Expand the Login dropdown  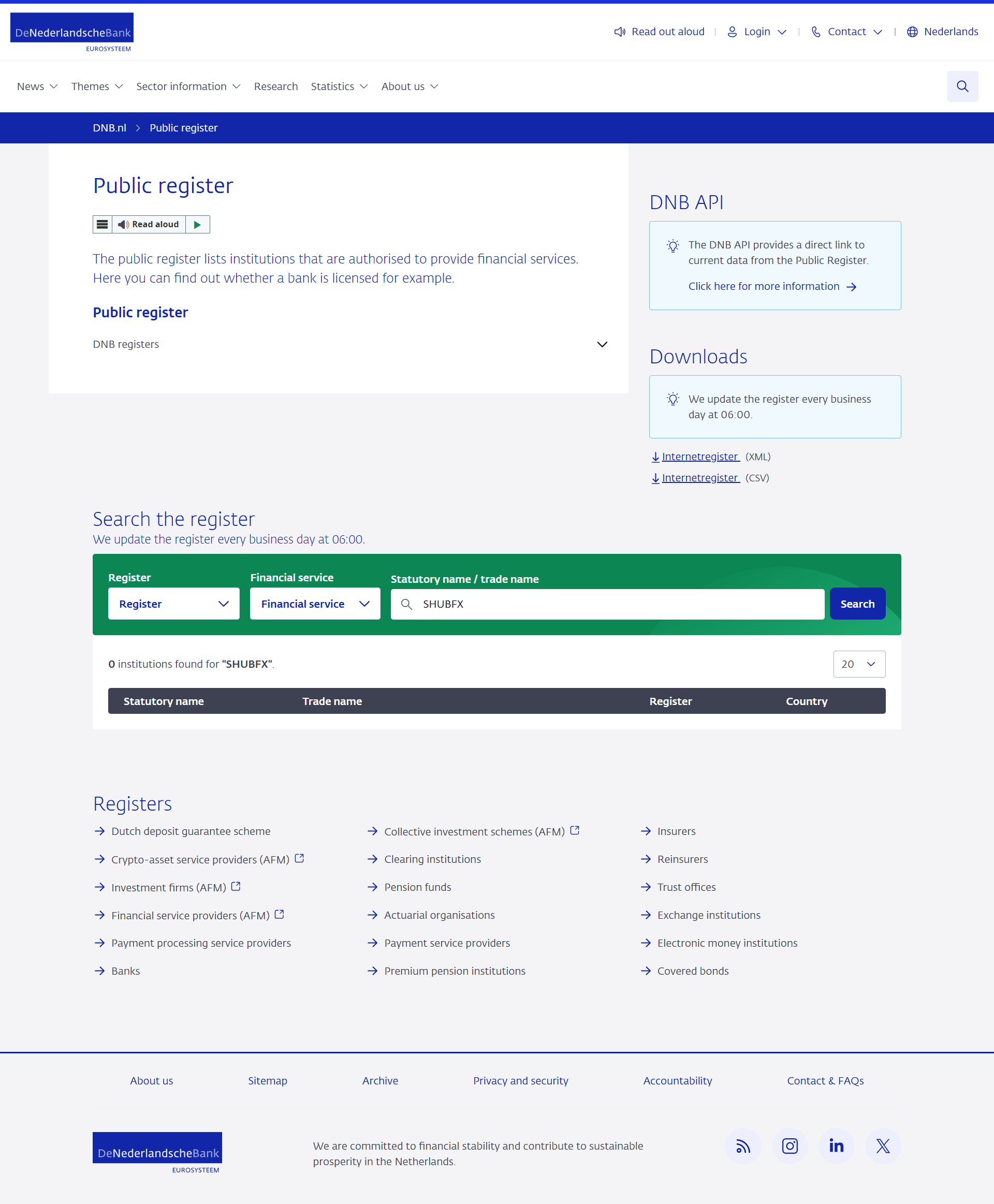(756, 32)
